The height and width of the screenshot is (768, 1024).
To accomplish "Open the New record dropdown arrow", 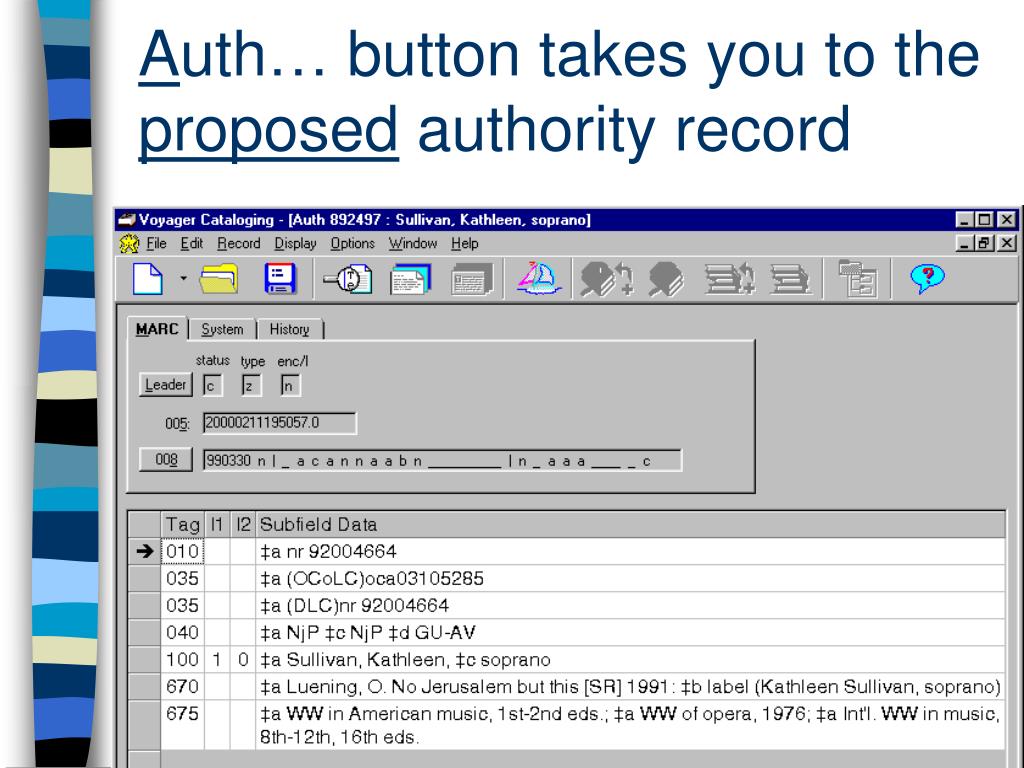I will pos(183,279).
